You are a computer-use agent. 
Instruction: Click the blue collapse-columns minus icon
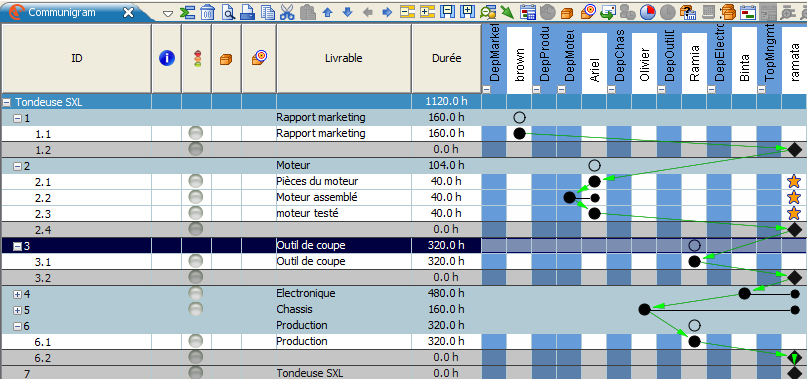tap(447, 11)
